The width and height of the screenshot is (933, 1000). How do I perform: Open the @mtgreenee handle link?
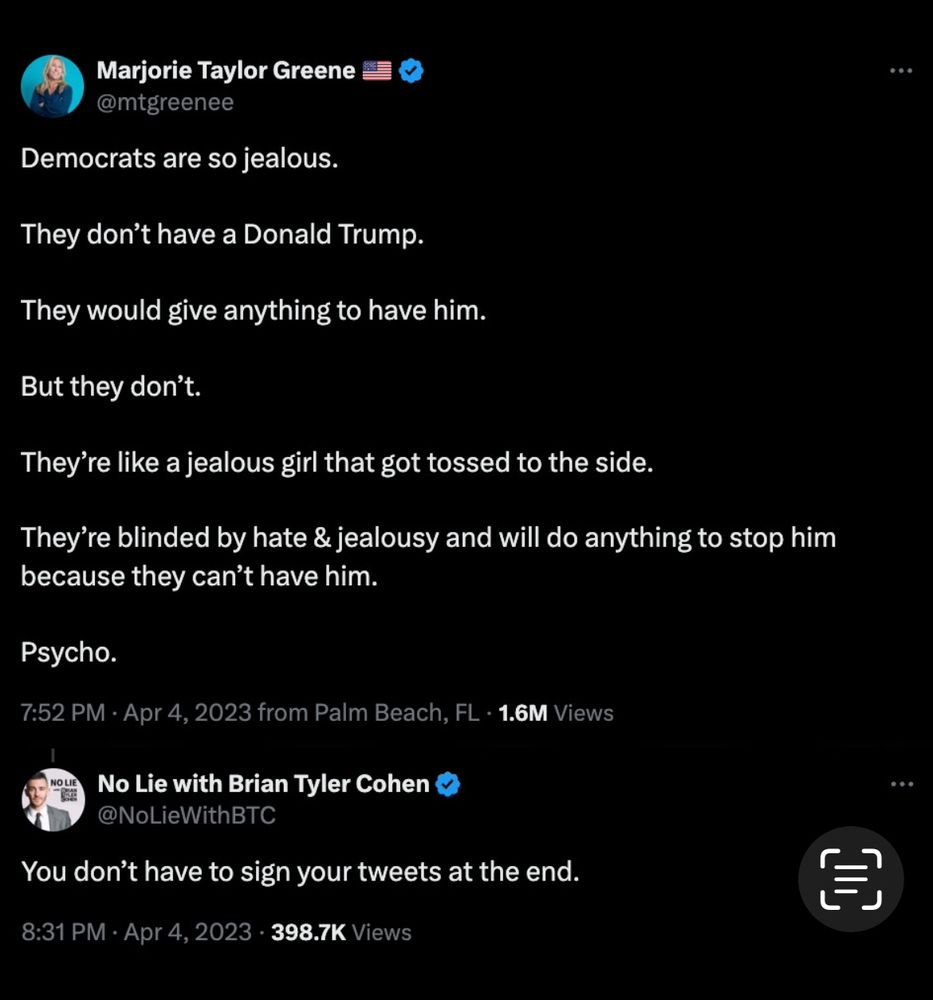[165, 102]
